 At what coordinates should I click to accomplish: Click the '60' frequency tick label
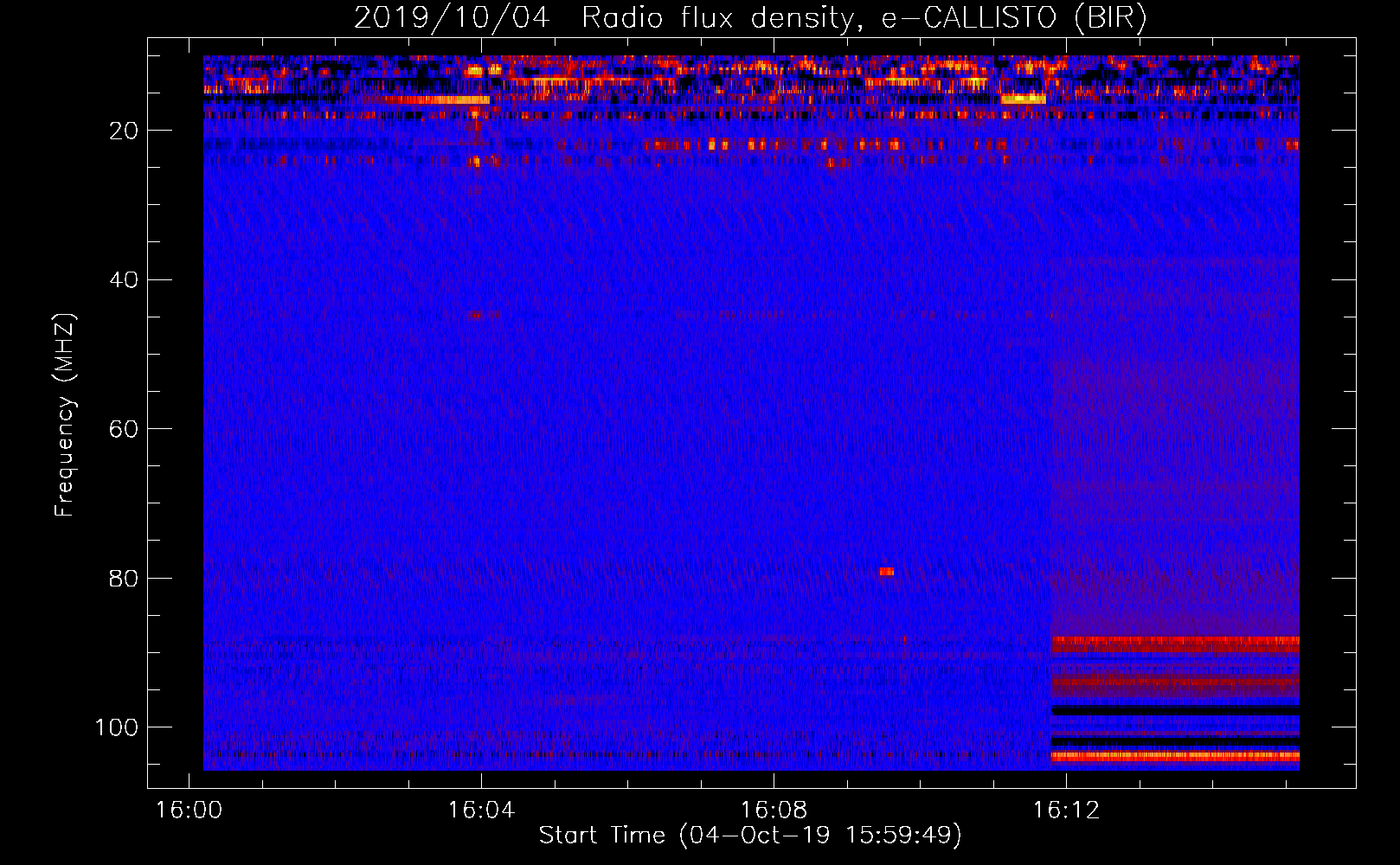[x=124, y=429]
